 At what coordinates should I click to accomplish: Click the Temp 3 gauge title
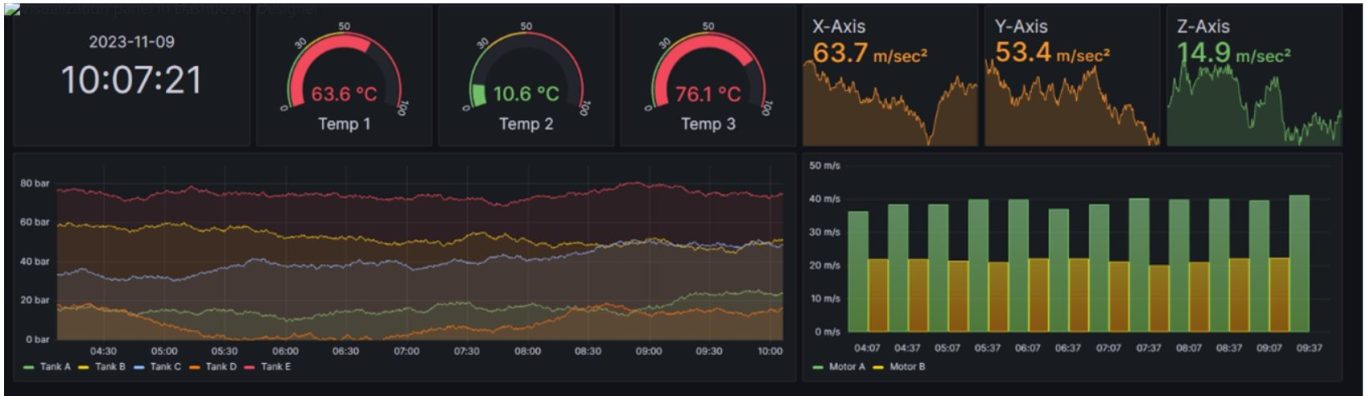point(708,124)
